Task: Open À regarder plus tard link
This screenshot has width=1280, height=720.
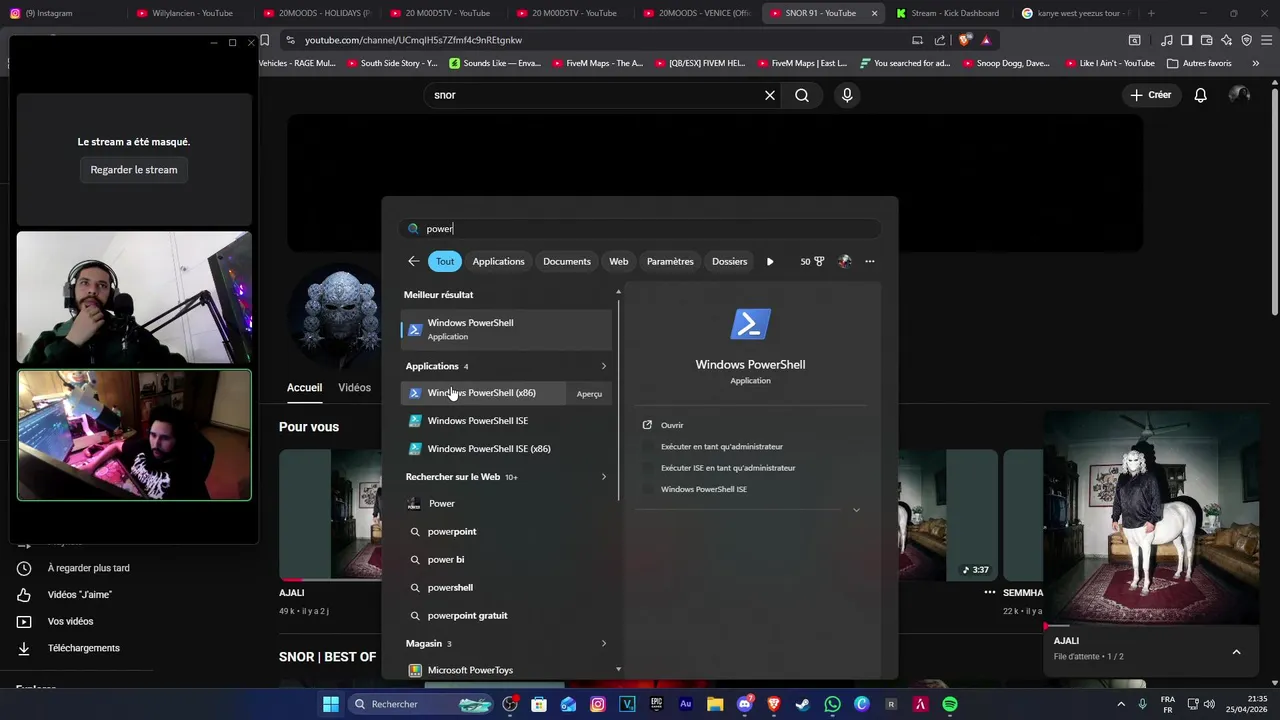Action: pyautogui.click(x=88, y=568)
